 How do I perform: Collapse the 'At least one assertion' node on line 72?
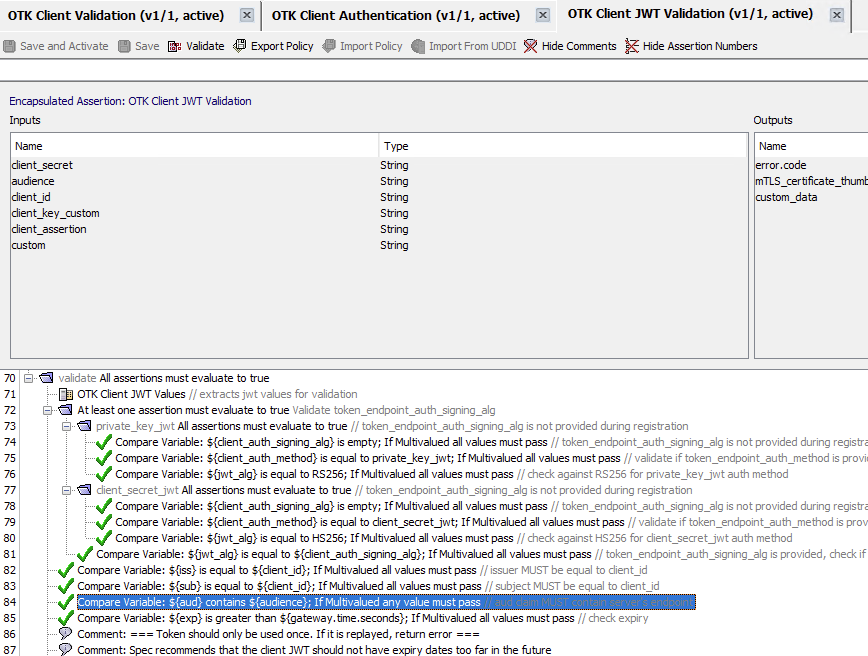point(47,410)
